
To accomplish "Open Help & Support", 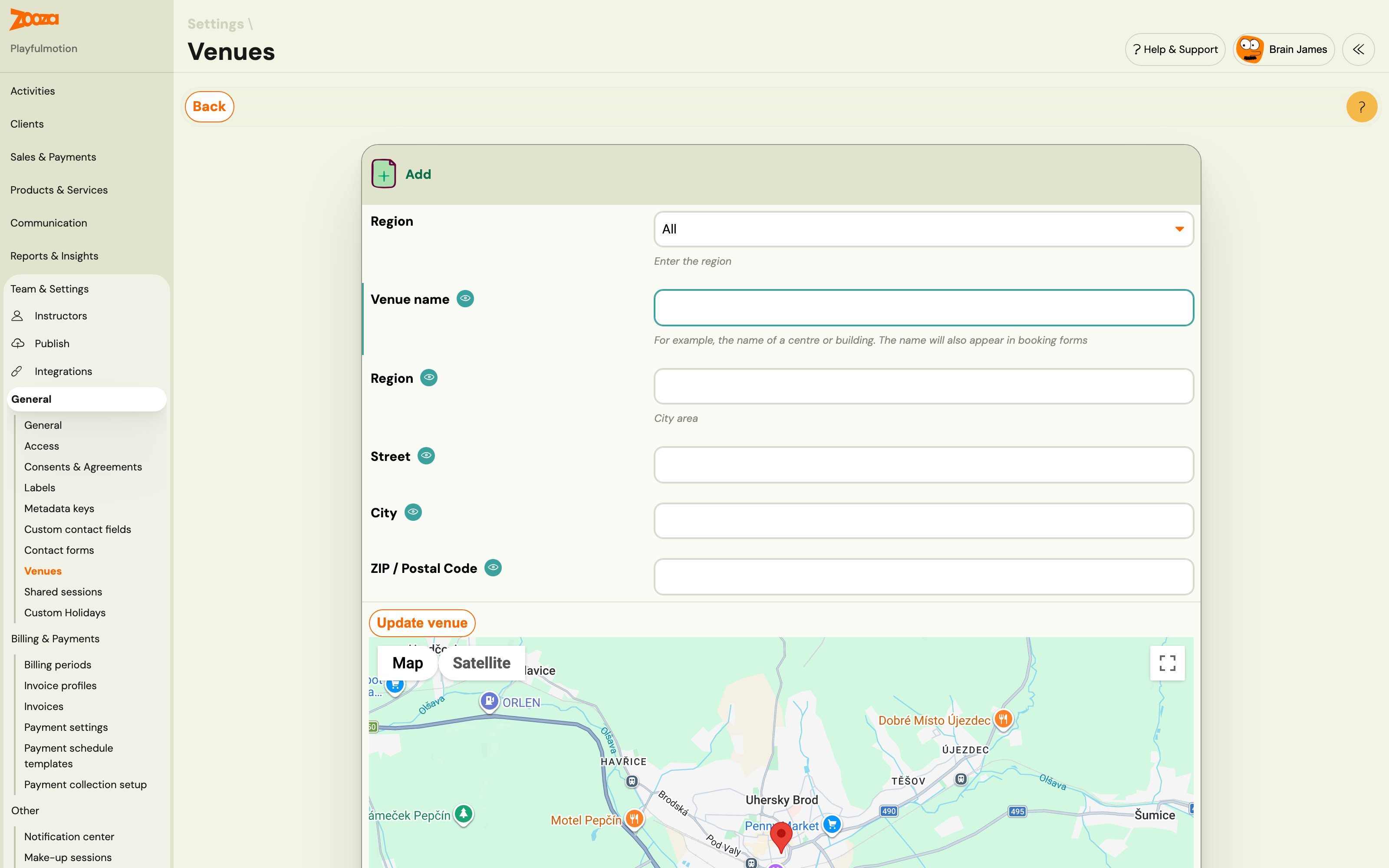I will pos(1175,49).
